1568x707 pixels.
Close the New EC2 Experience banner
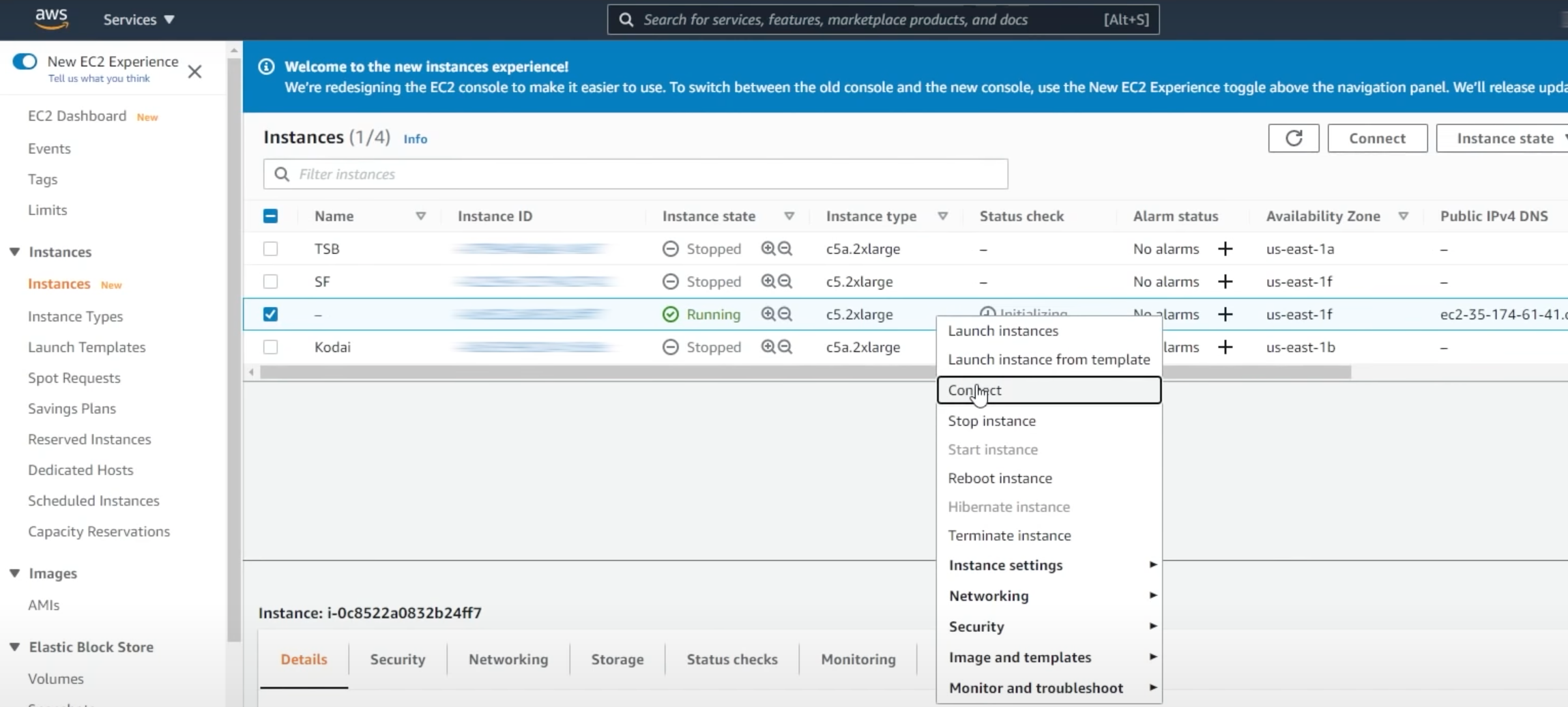[x=194, y=72]
